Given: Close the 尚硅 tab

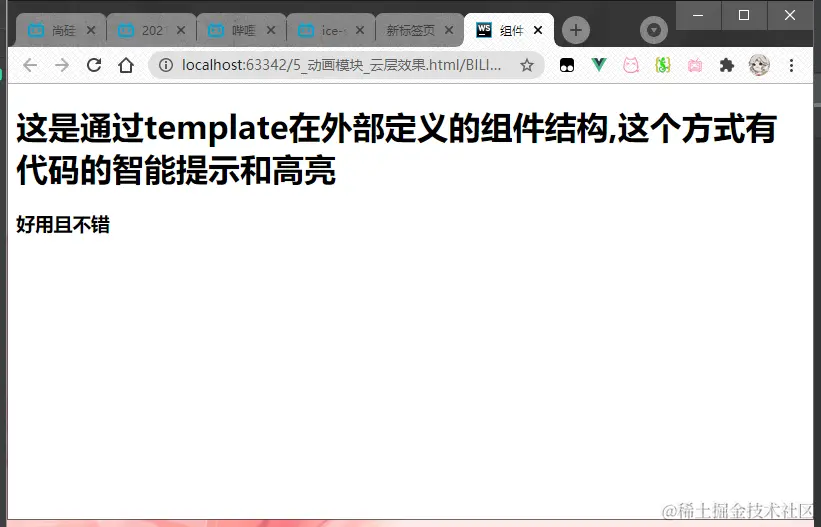Looking at the screenshot, I should [91, 30].
